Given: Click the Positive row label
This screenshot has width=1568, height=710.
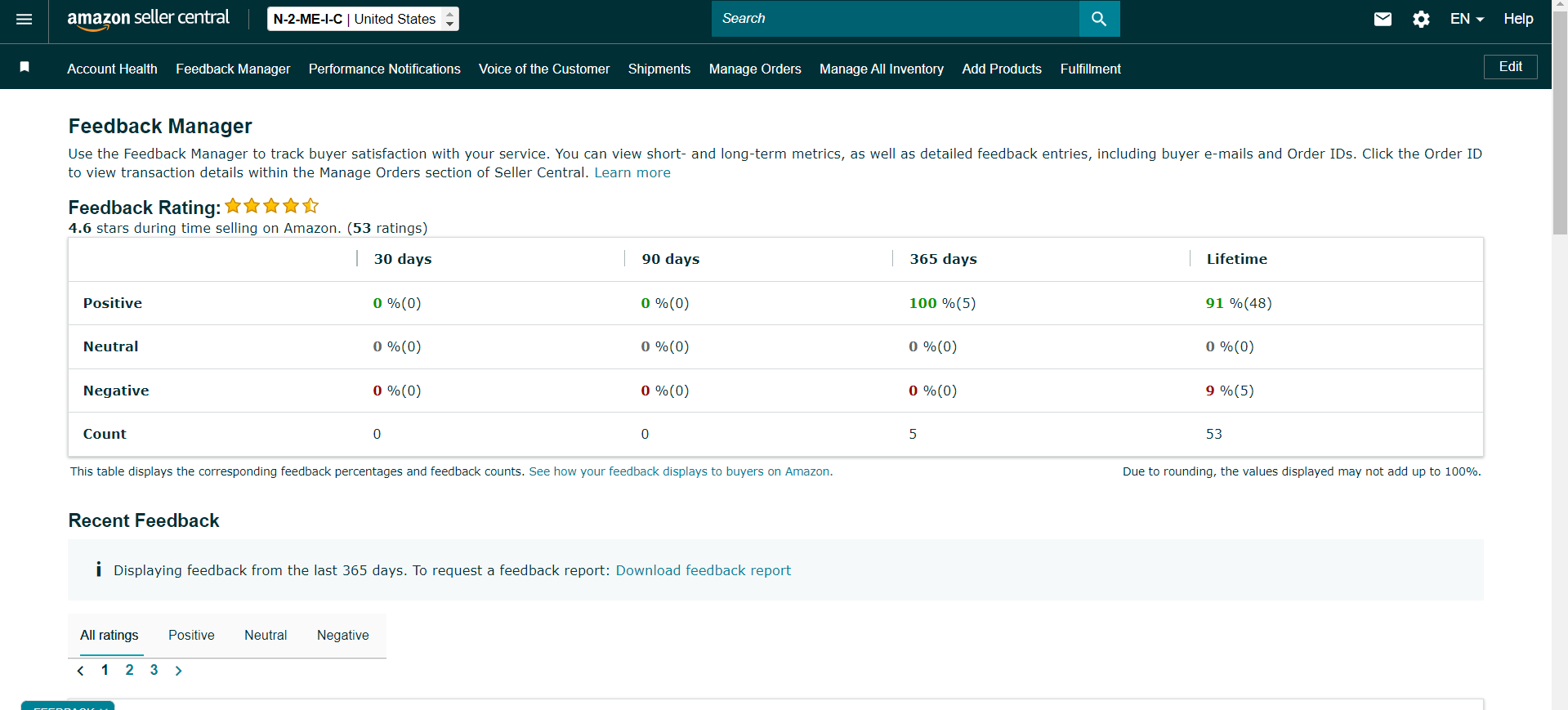Looking at the screenshot, I should click(113, 303).
